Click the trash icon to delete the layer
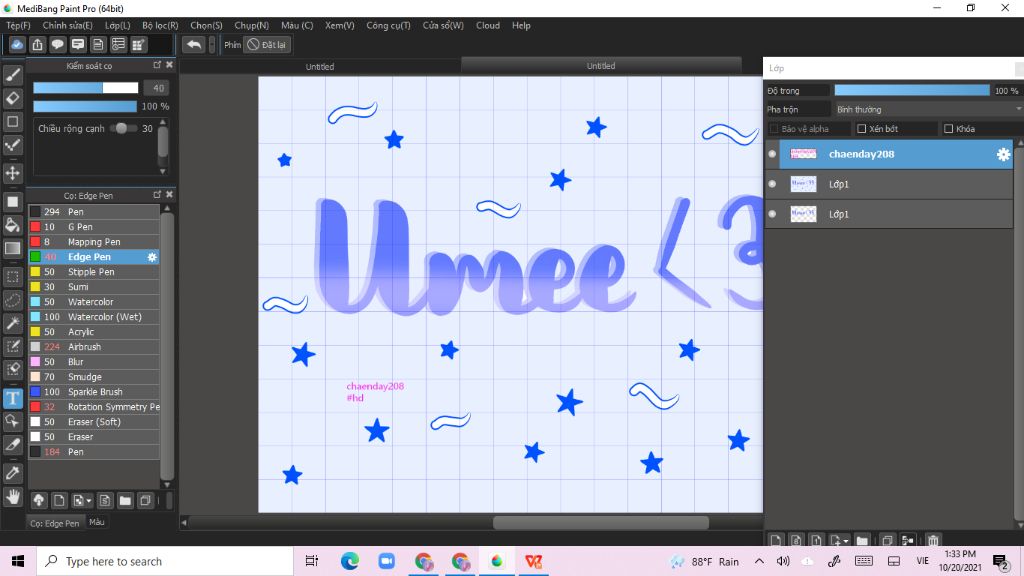Viewport: 1024px width, 576px height. (933, 540)
